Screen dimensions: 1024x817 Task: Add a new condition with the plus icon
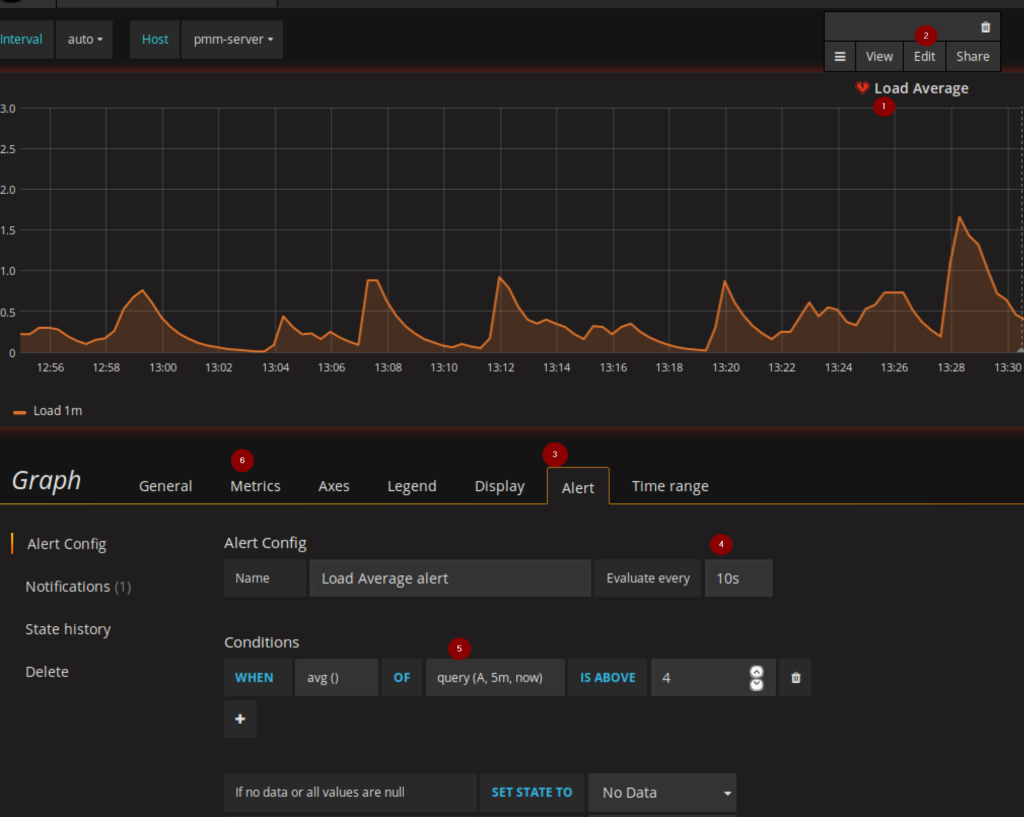(x=240, y=719)
